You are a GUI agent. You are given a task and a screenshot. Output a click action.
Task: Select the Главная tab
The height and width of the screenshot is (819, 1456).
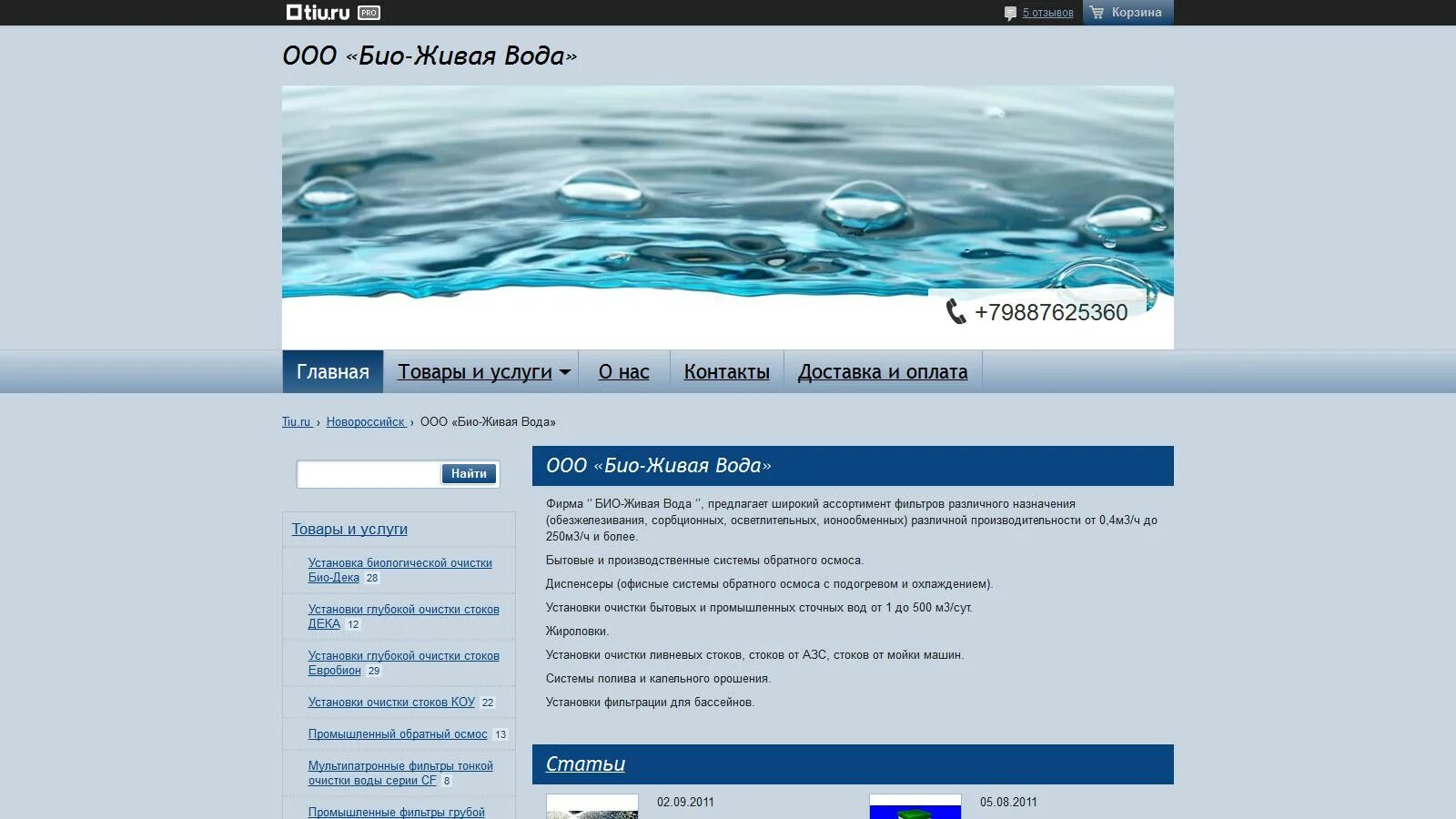333,371
